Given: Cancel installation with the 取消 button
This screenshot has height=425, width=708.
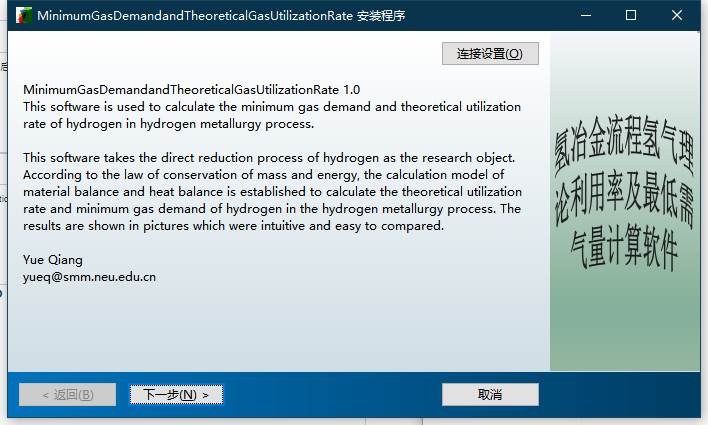Looking at the screenshot, I should [x=490, y=395].
